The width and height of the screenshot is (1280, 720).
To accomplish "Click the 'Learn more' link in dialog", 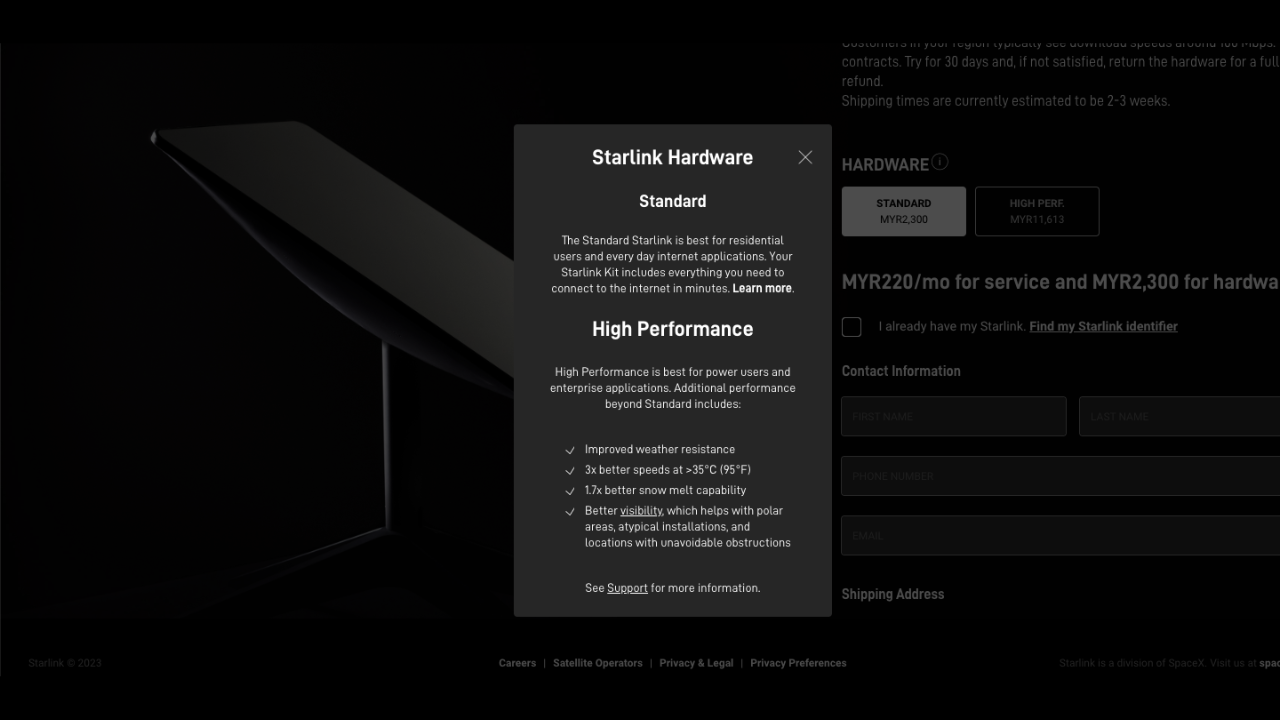I will coord(762,288).
